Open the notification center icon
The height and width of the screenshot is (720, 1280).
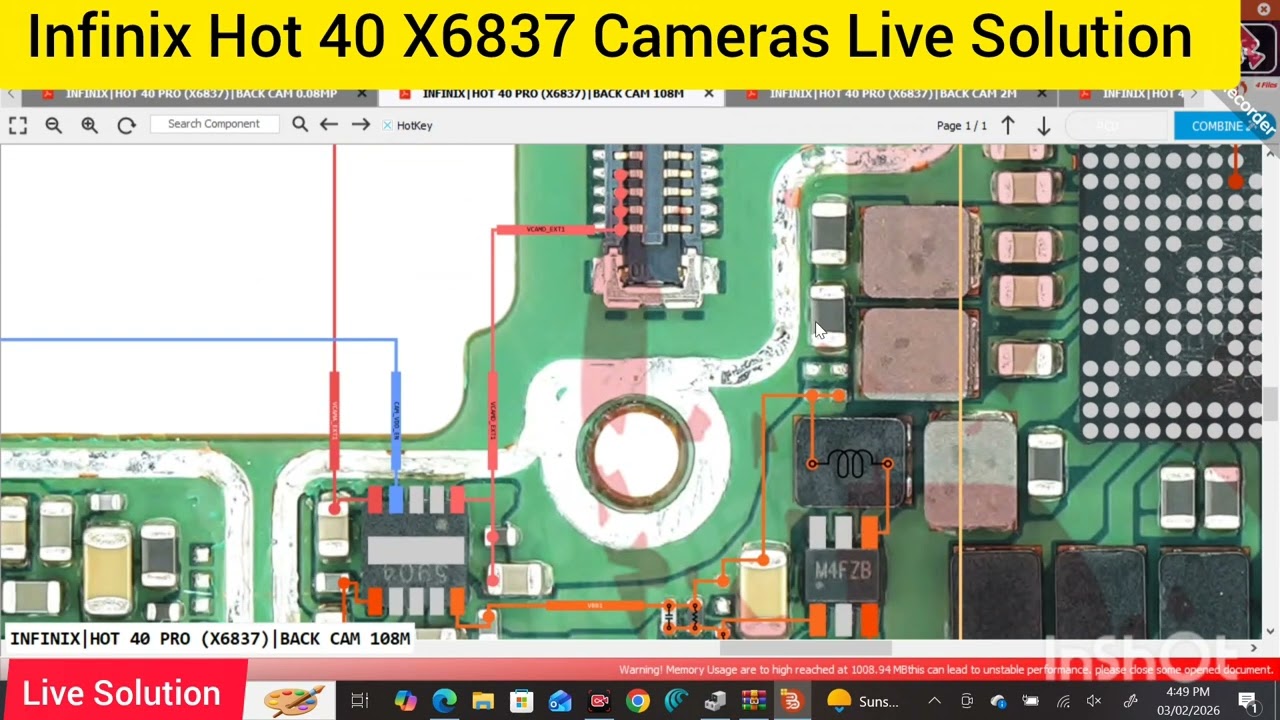pyautogui.click(x=1248, y=701)
